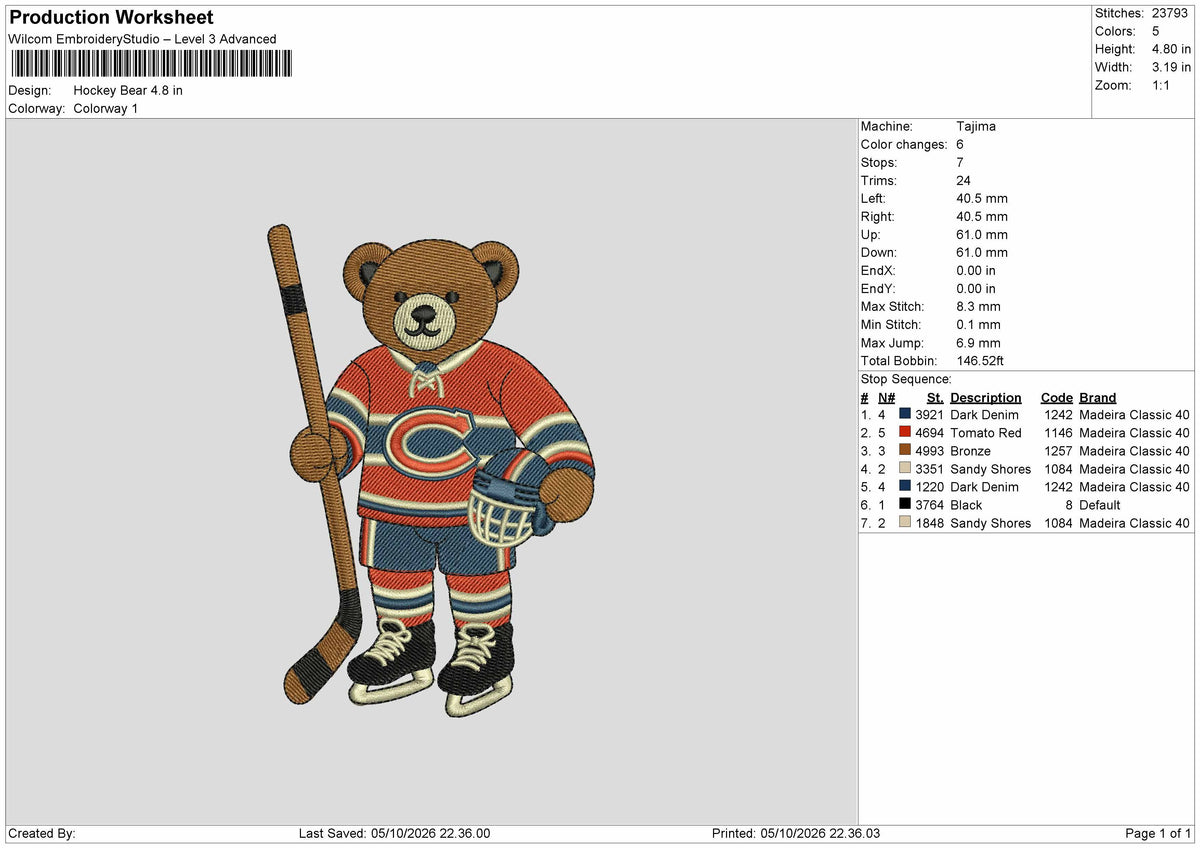Click the Dark Denim swatch in row 5
The width and height of the screenshot is (1200, 848).
(x=905, y=486)
